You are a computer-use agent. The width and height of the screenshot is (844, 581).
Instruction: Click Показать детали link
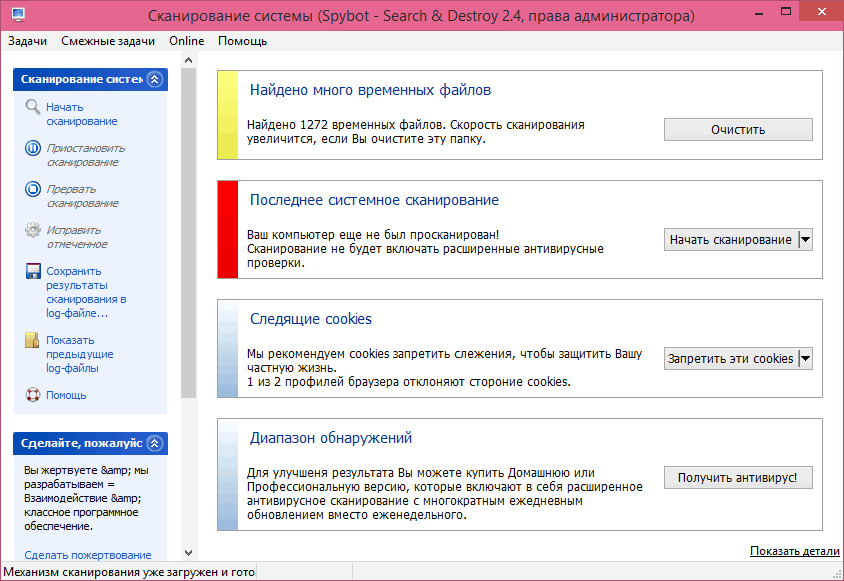coord(794,551)
